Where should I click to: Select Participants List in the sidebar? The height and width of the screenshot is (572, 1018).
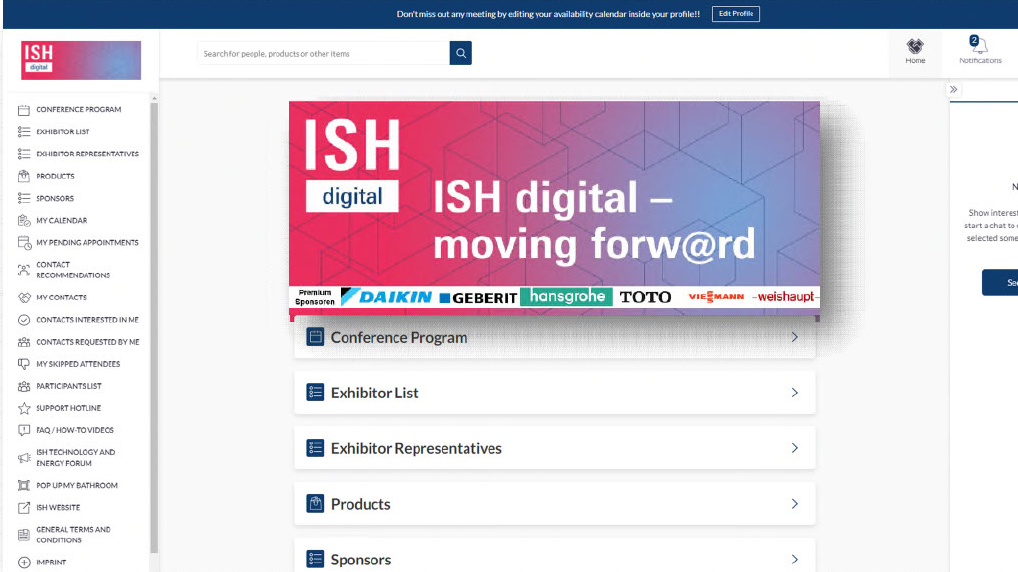tap(69, 386)
